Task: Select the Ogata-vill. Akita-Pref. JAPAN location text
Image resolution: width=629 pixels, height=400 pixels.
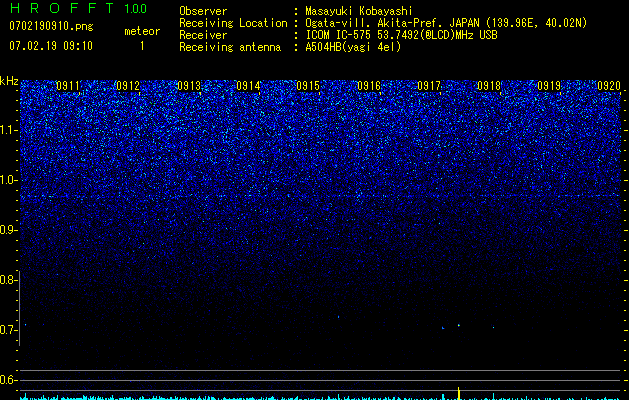Action: pyautogui.click(x=446, y=23)
